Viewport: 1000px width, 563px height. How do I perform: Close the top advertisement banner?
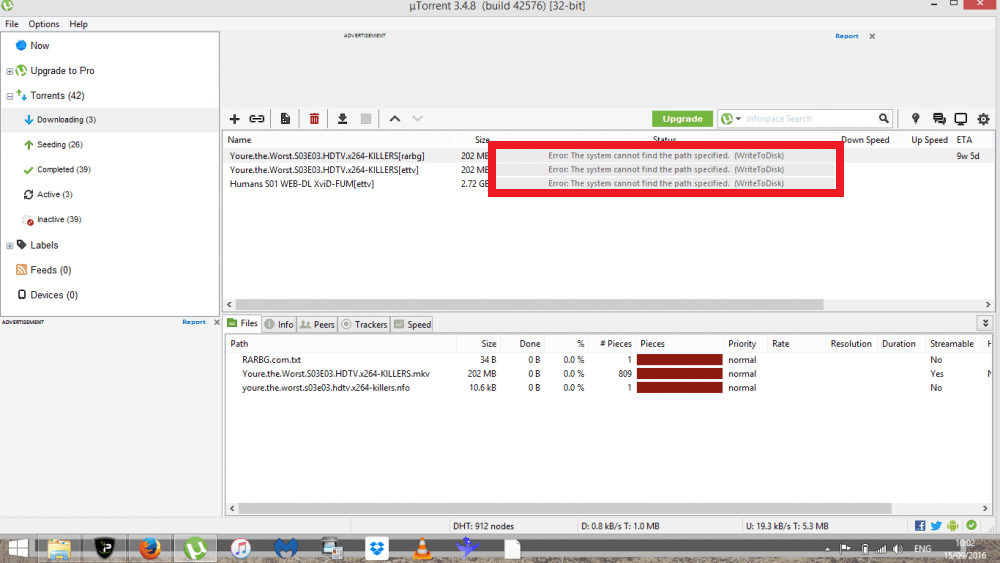click(x=872, y=36)
